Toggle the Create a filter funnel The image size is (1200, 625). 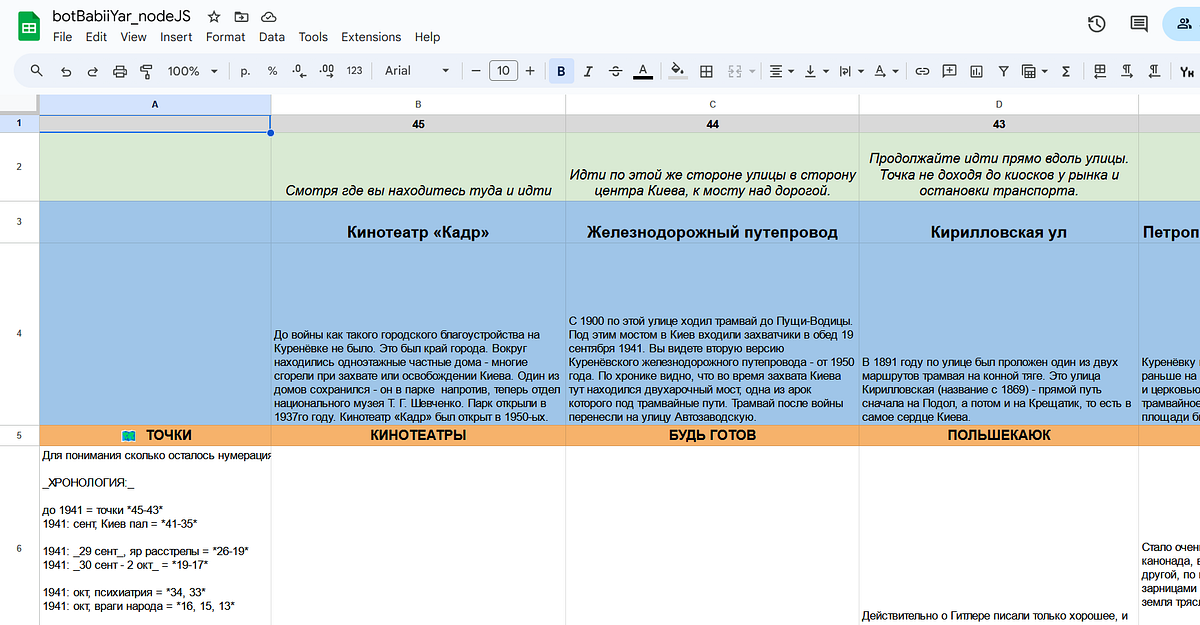coord(1004,71)
